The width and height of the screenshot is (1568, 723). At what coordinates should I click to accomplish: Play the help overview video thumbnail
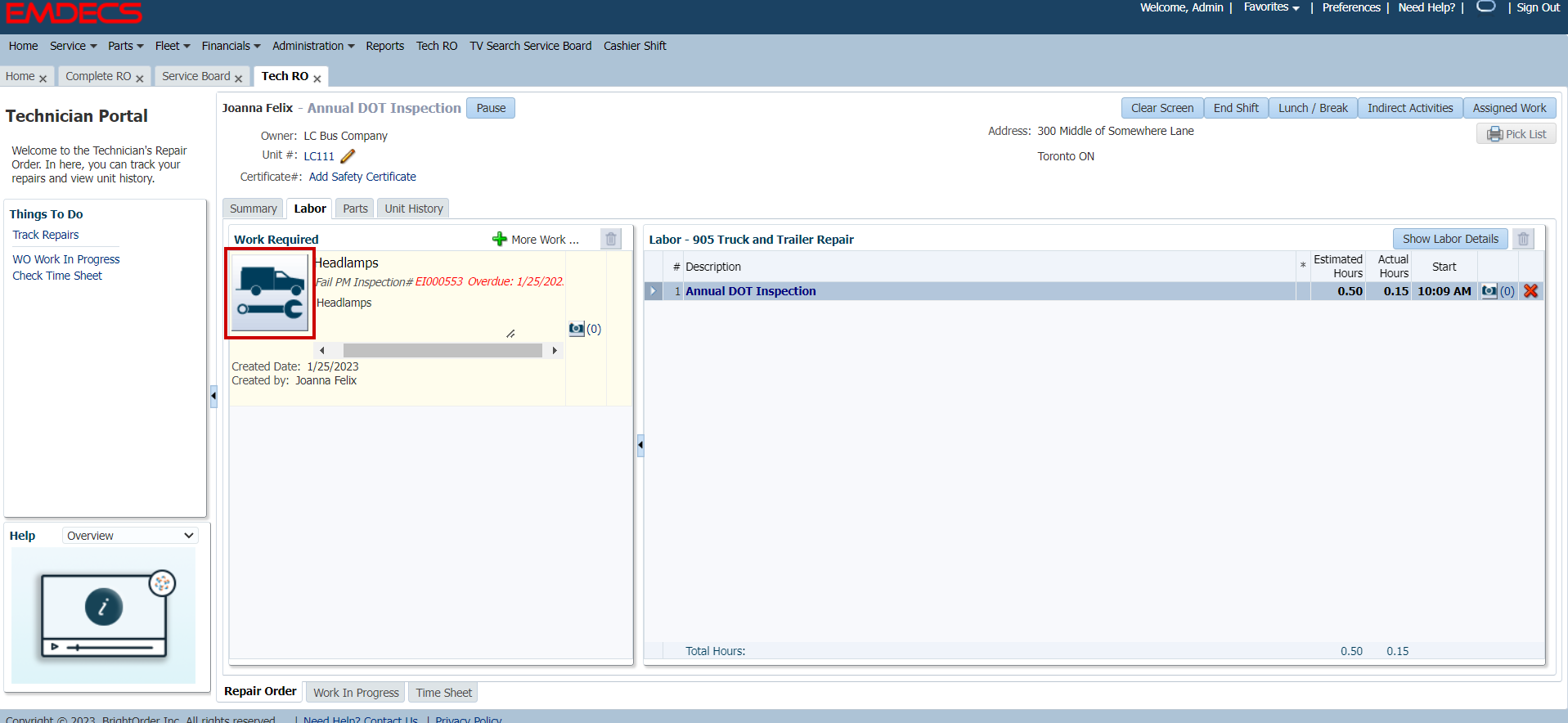click(104, 615)
